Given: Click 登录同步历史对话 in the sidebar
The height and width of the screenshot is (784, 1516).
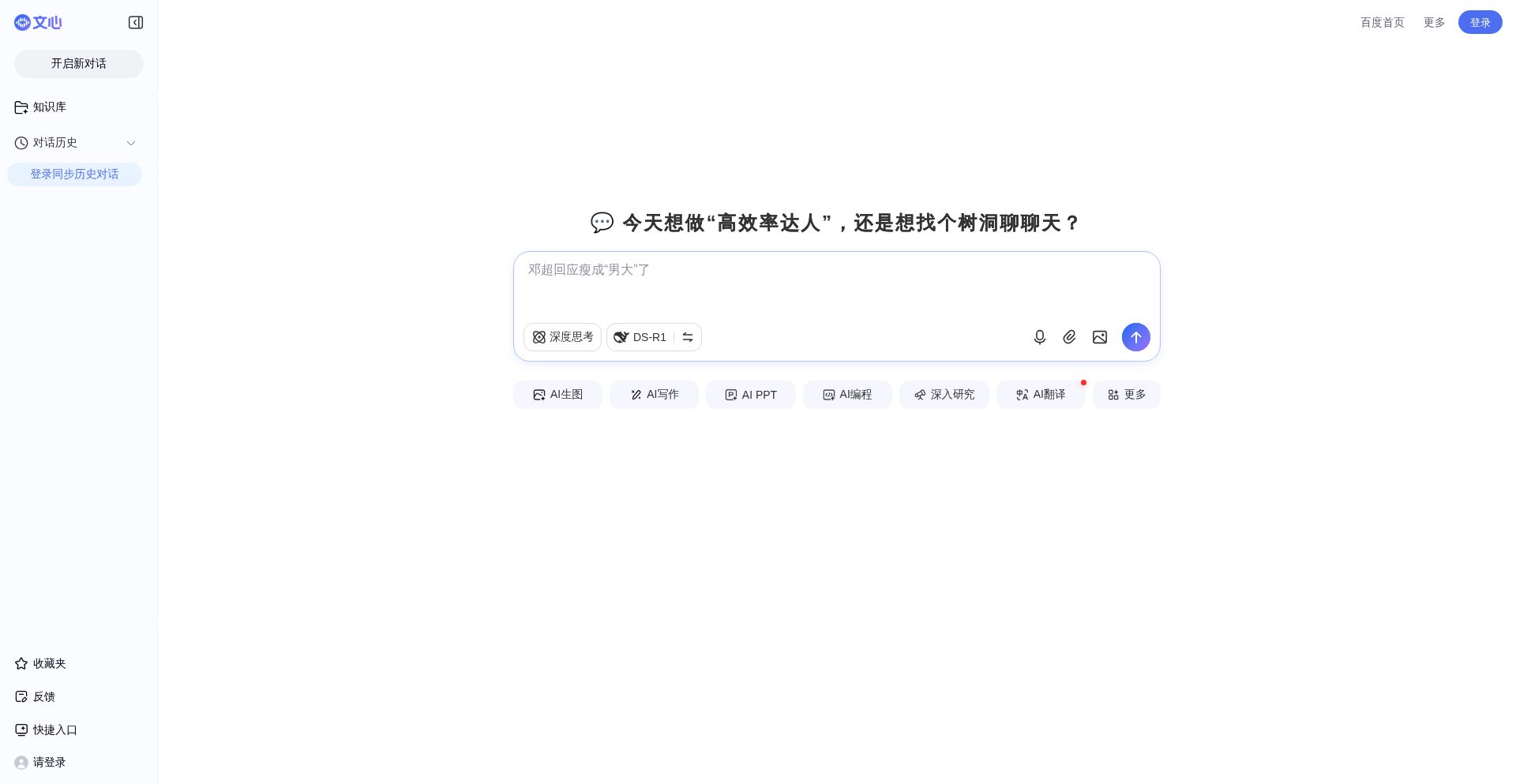Looking at the screenshot, I should click(74, 174).
